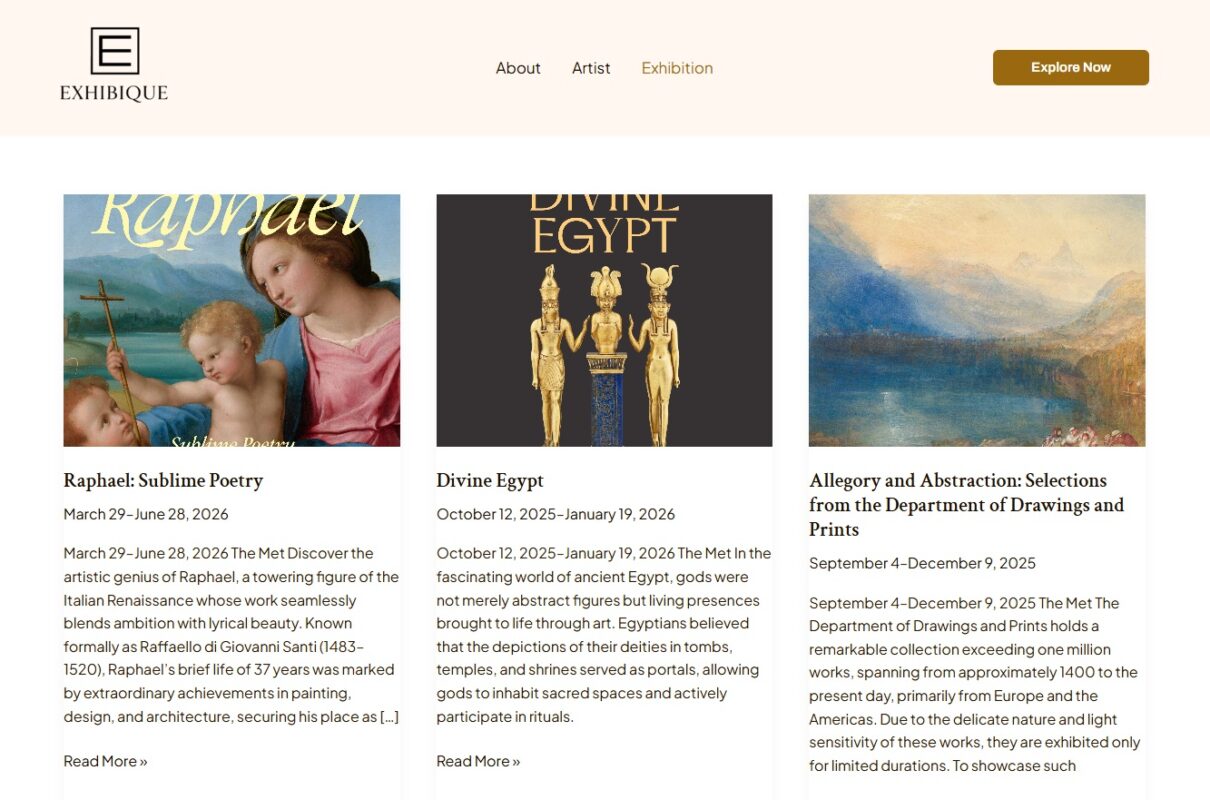Click the Exhibique square logo icon

point(114,51)
